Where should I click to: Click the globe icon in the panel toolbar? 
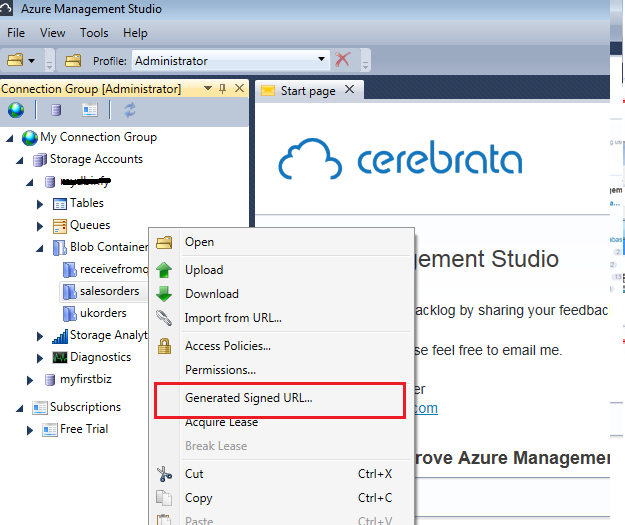click(x=16, y=110)
